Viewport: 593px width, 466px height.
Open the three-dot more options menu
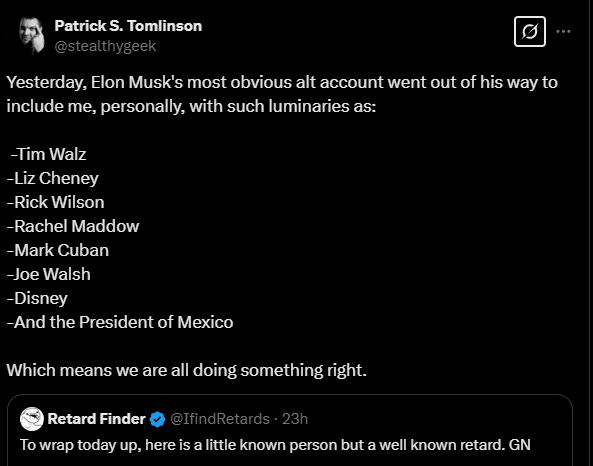(x=563, y=31)
